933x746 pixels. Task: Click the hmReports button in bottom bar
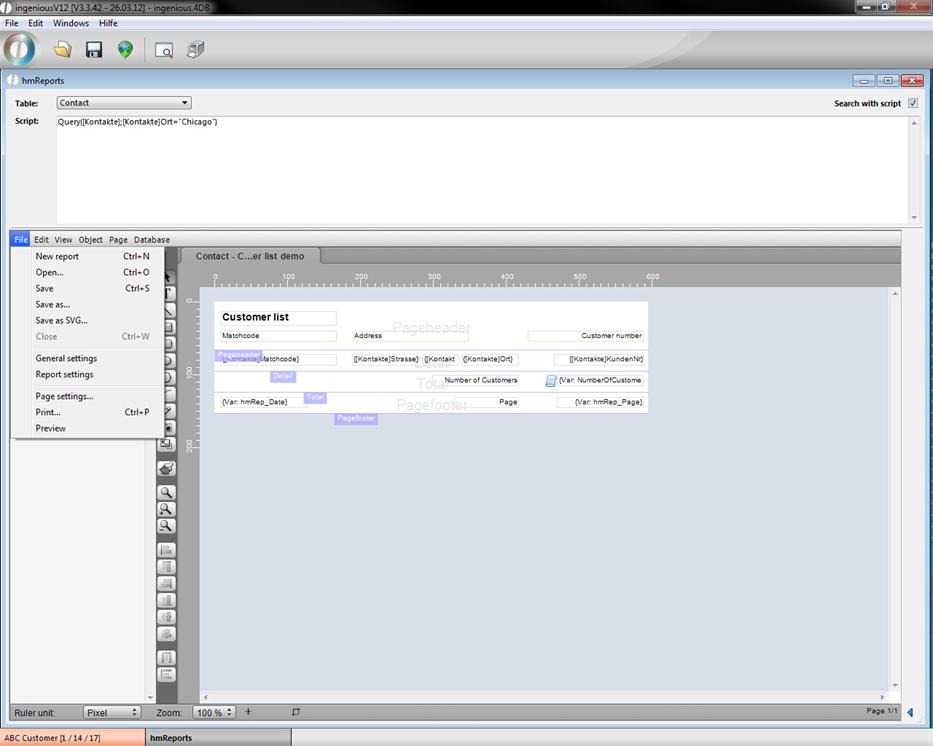171,738
